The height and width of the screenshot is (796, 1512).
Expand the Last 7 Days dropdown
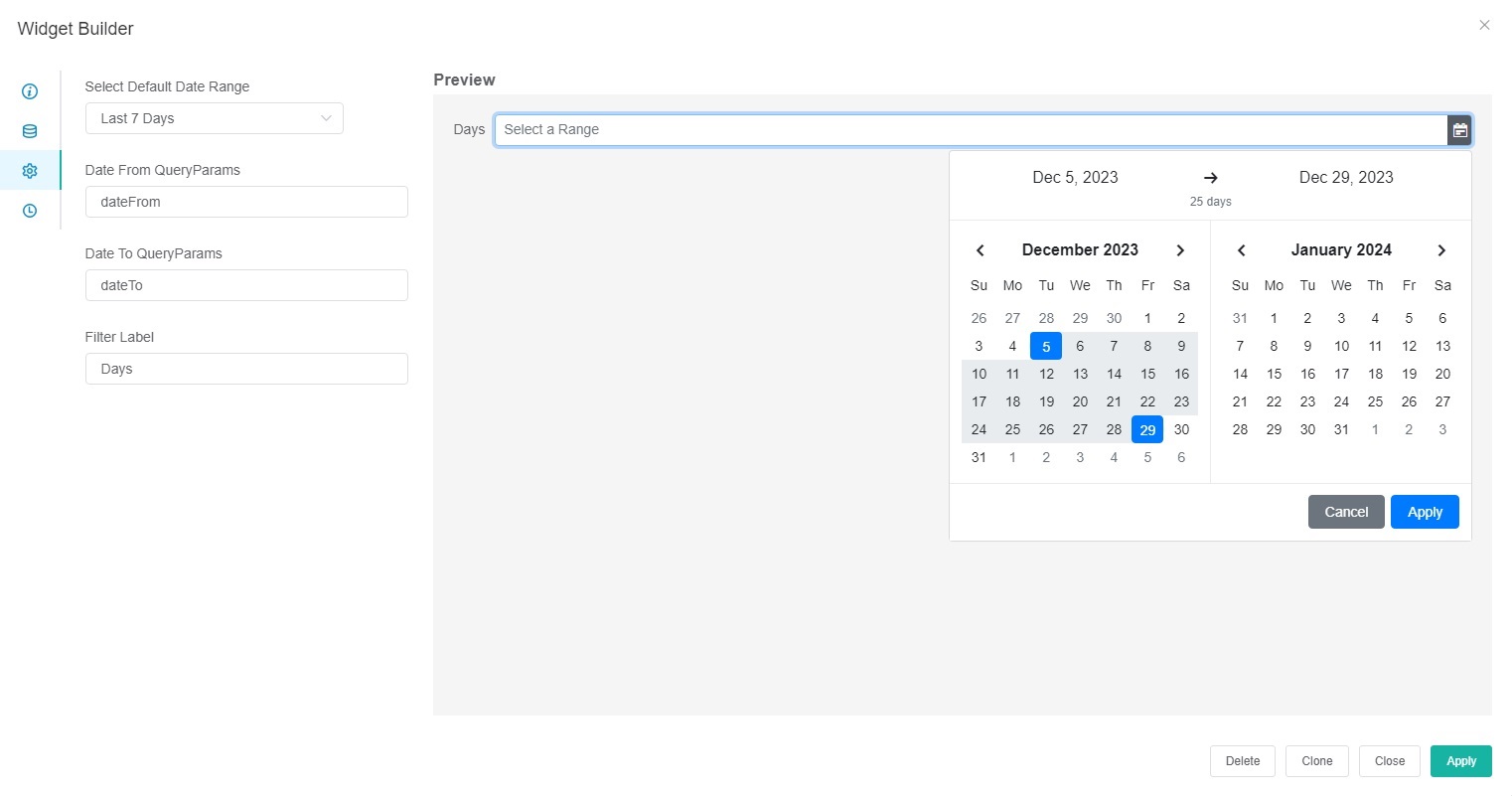(214, 118)
